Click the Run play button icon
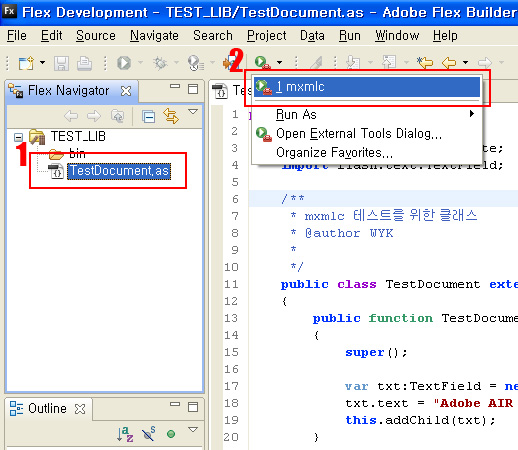The height and width of the screenshot is (450, 518). [x=124, y=63]
